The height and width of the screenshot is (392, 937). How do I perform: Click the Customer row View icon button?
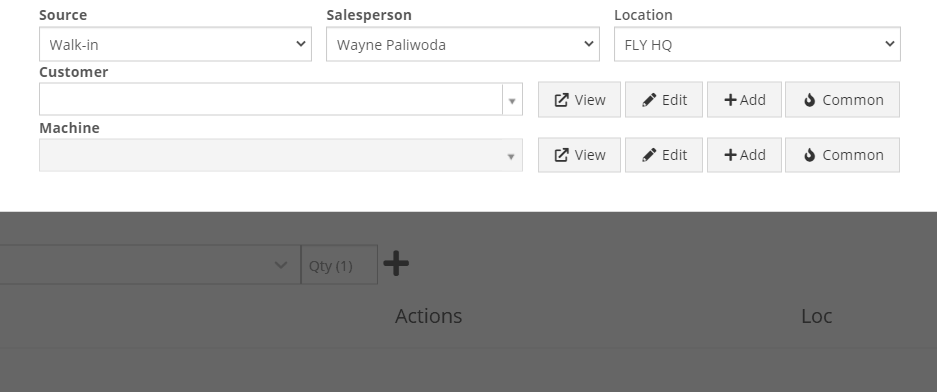(x=579, y=100)
